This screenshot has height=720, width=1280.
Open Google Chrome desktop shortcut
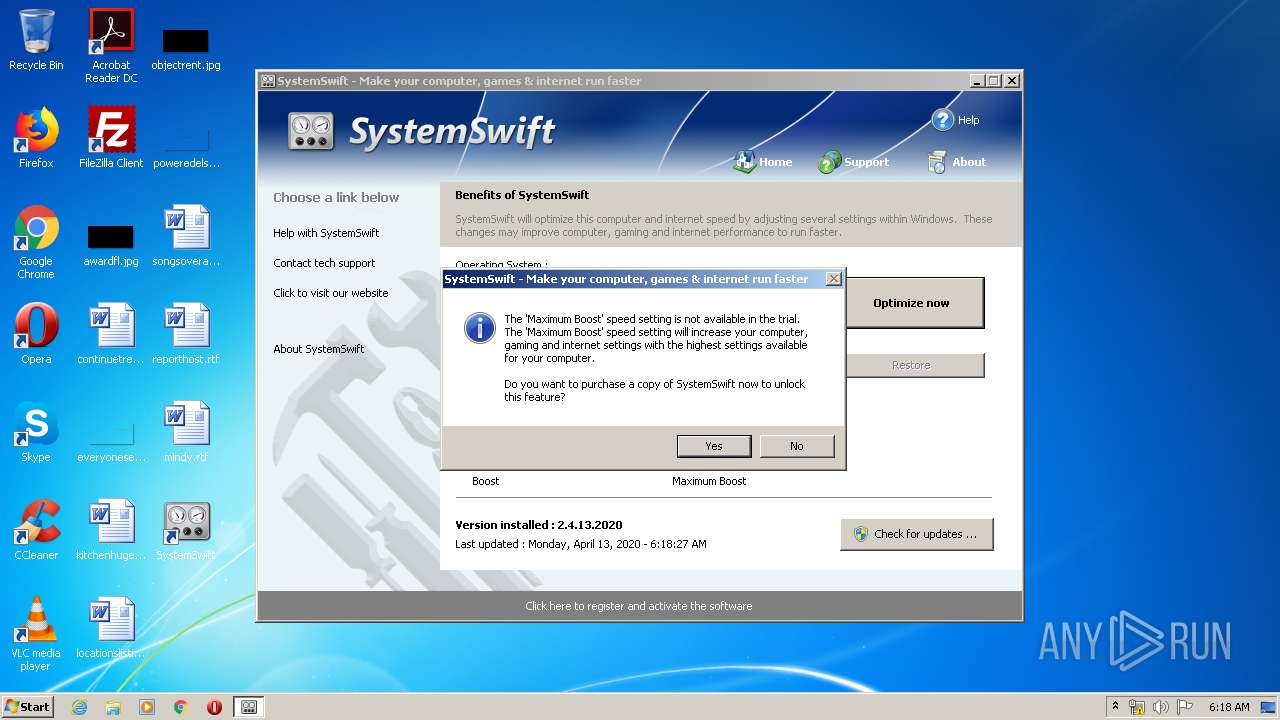point(36,242)
